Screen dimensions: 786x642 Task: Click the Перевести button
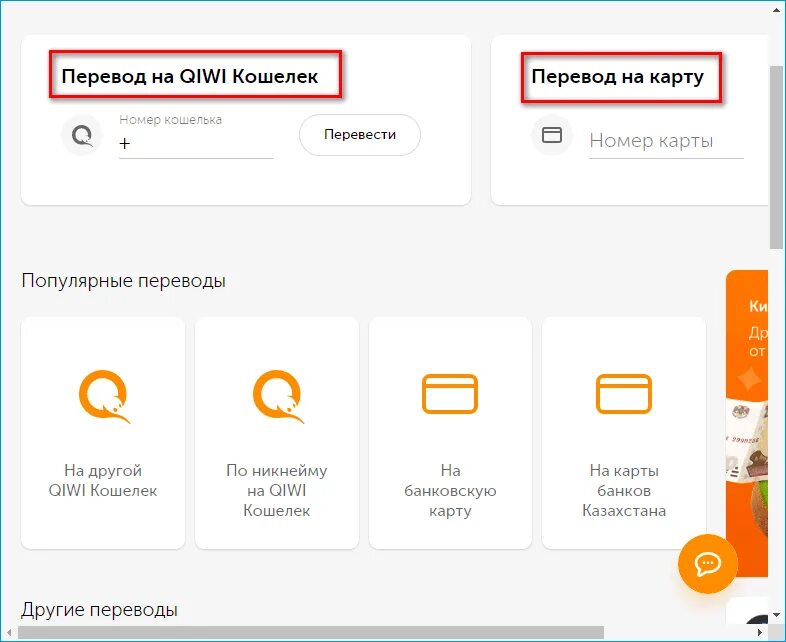(360, 135)
